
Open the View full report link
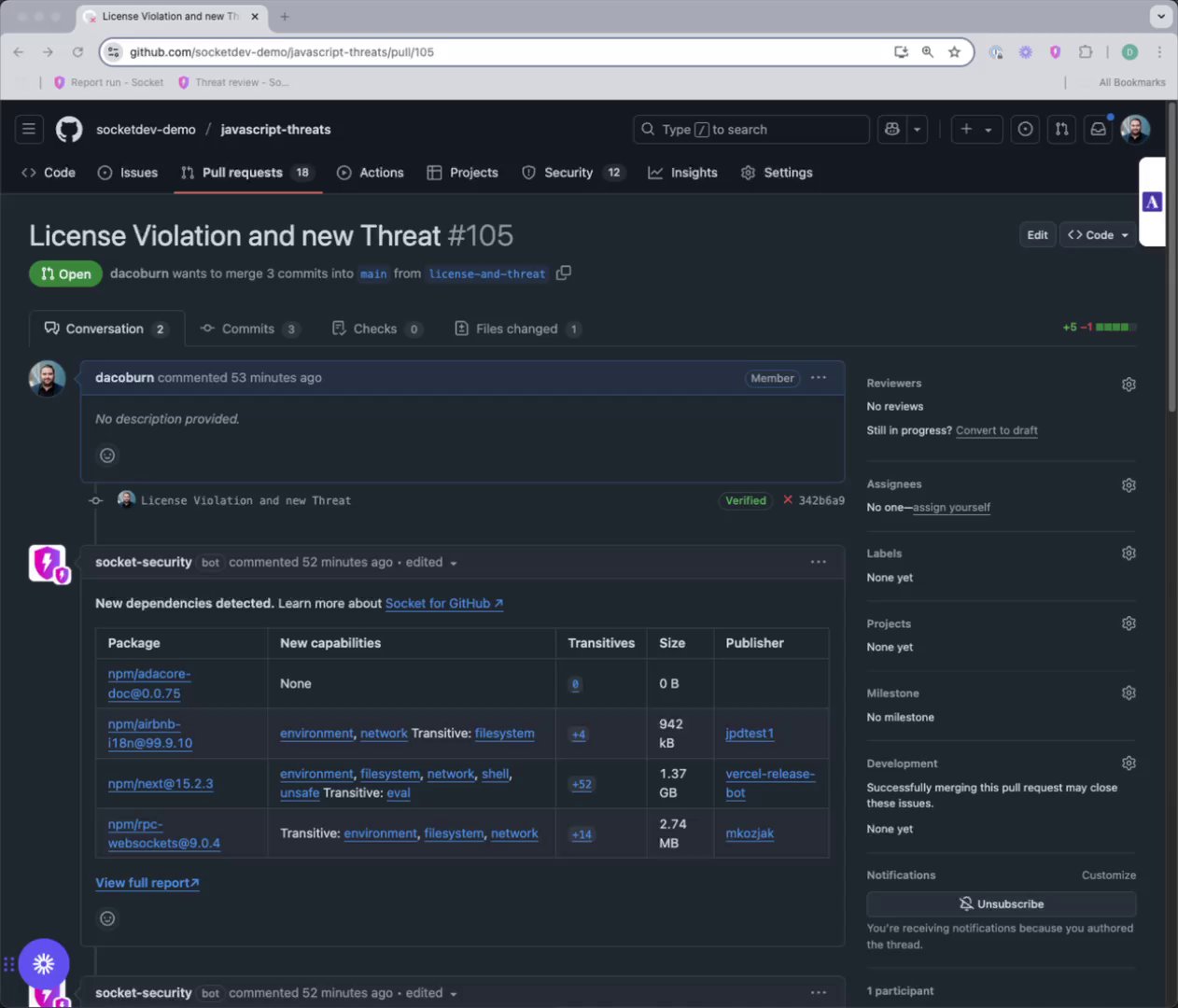click(x=147, y=883)
